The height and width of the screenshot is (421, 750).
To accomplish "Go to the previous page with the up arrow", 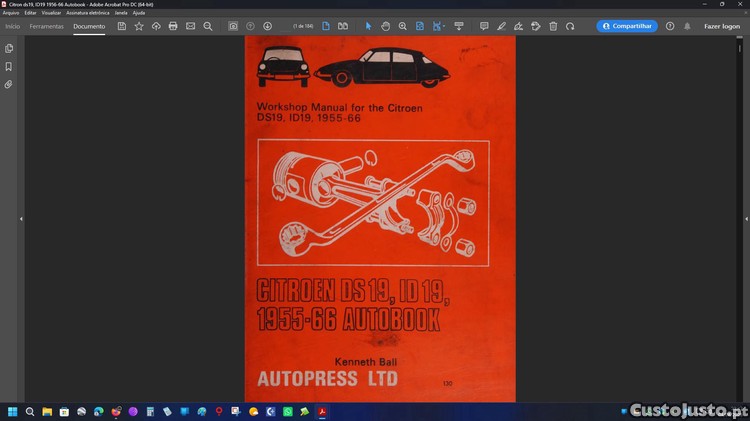I will [250, 26].
